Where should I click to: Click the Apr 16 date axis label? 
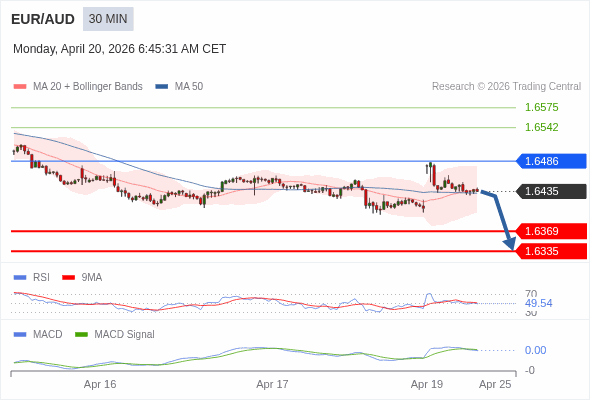point(100,384)
